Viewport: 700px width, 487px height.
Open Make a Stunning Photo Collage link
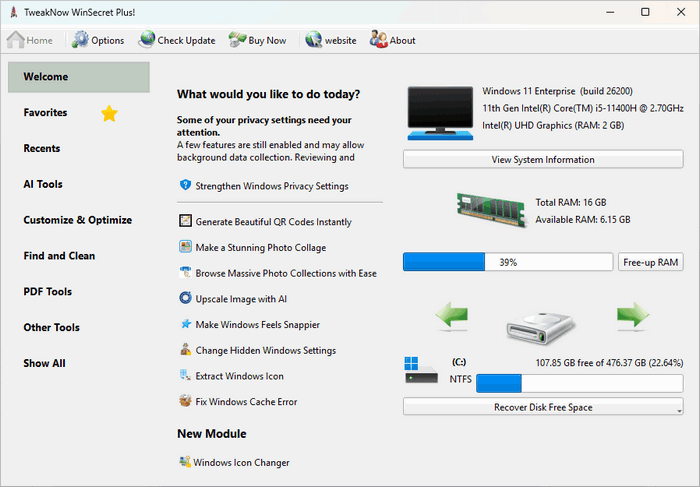(x=261, y=248)
